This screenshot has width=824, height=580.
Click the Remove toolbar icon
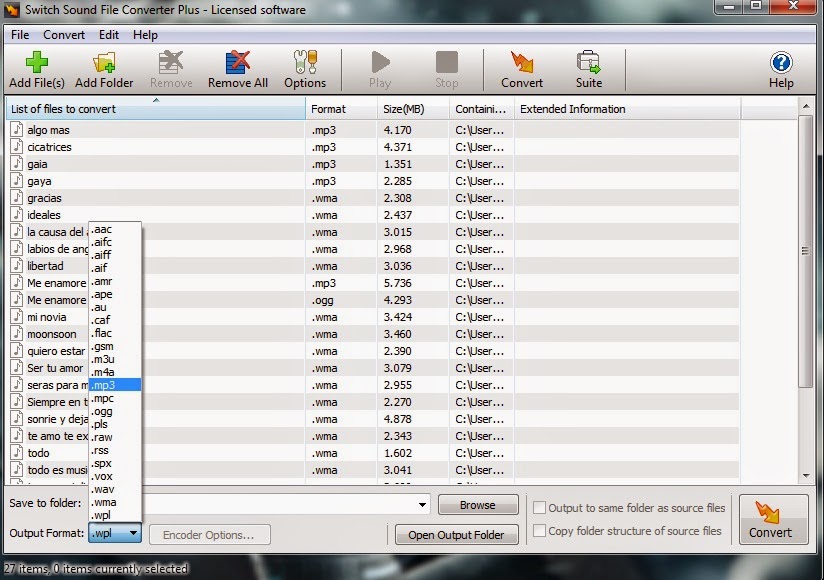click(171, 63)
